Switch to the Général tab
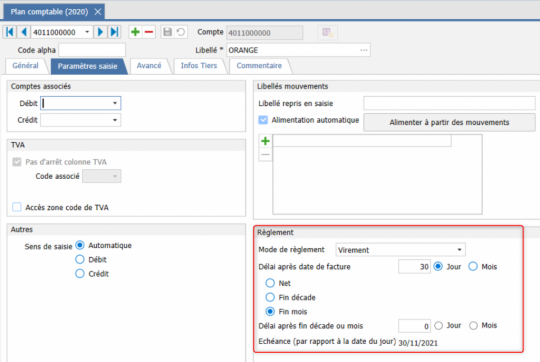 click(25, 65)
